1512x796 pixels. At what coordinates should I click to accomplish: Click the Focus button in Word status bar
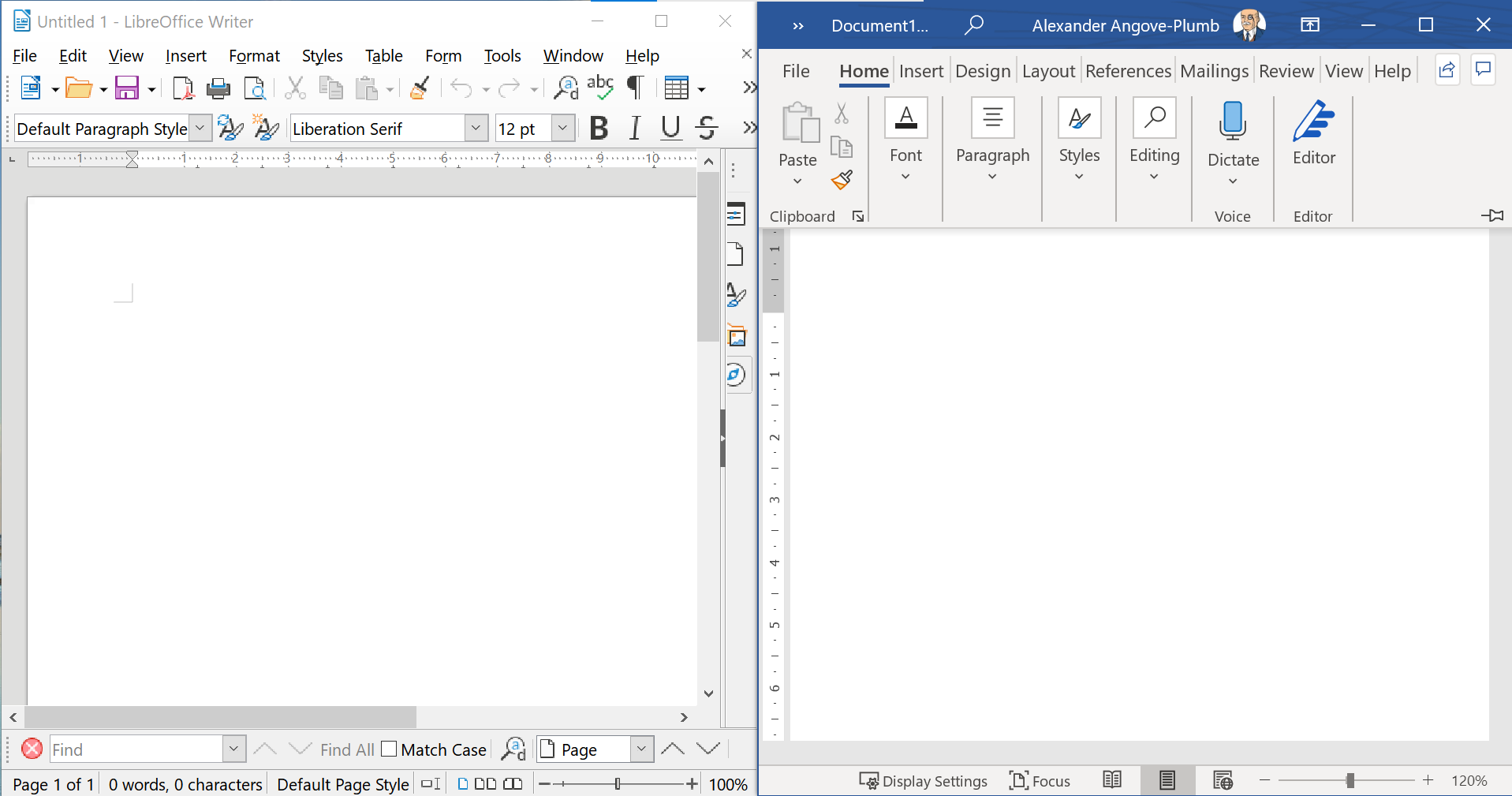(1040, 781)
